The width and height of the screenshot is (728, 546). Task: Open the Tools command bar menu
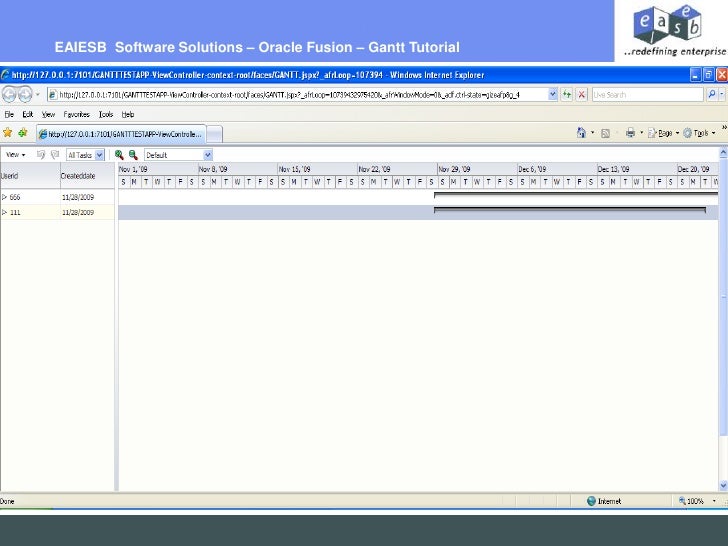click(699, 133)
